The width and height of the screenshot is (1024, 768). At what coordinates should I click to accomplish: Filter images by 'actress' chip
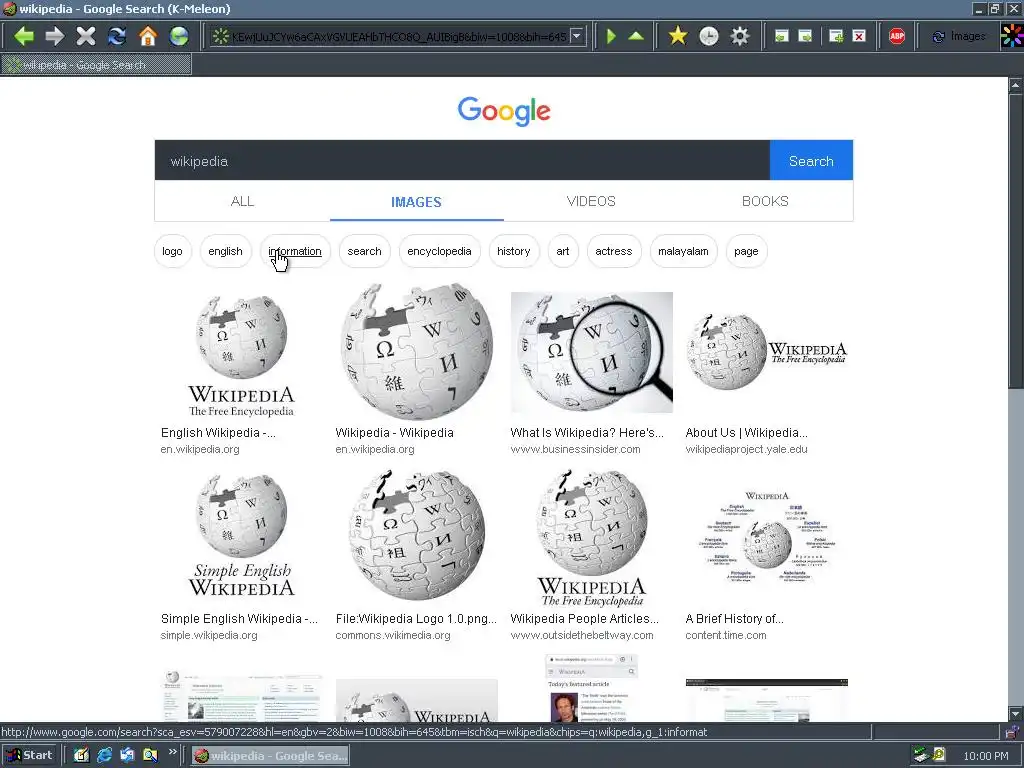(x=614, y=251)
